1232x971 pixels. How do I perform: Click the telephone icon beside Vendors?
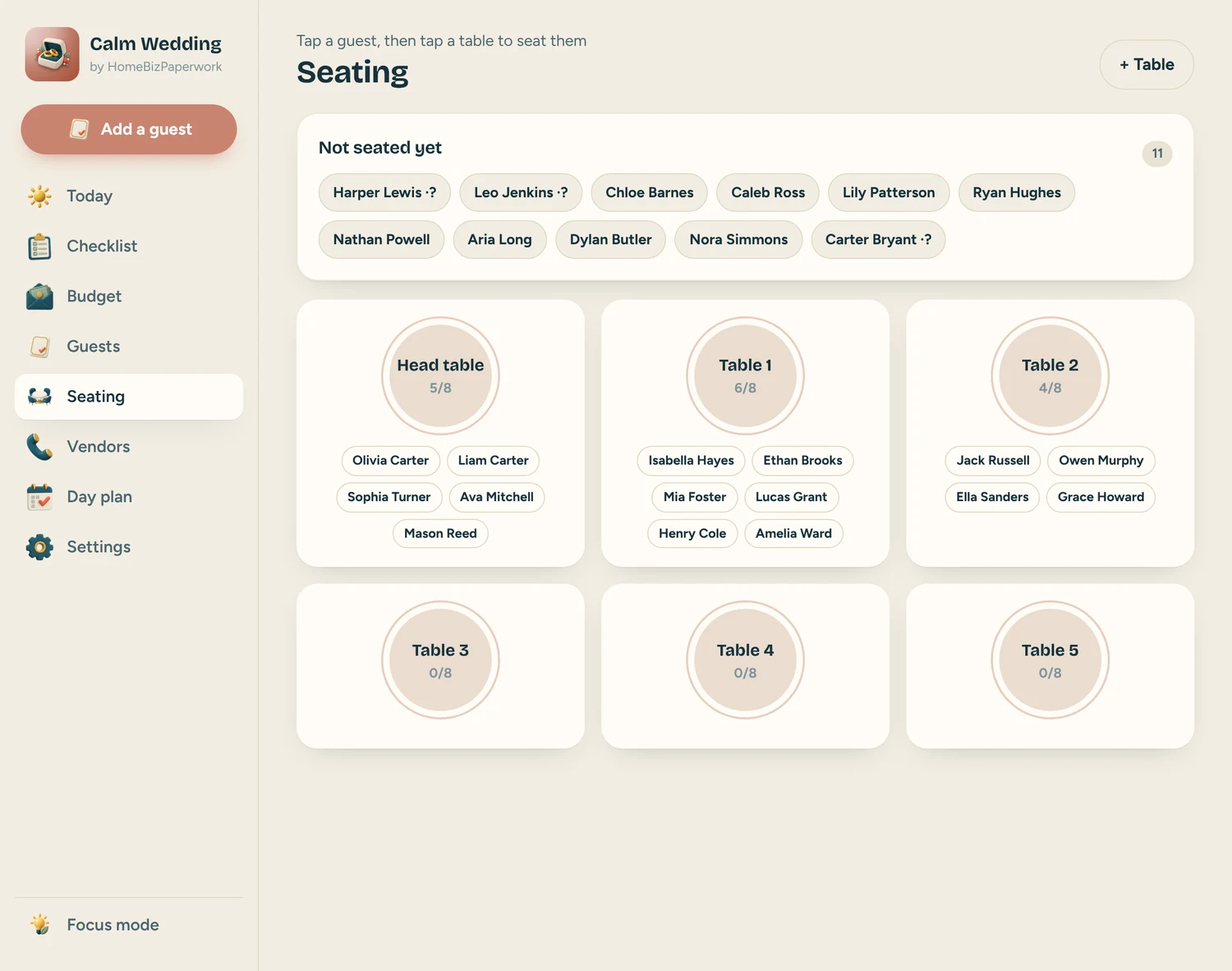[39, 446]
